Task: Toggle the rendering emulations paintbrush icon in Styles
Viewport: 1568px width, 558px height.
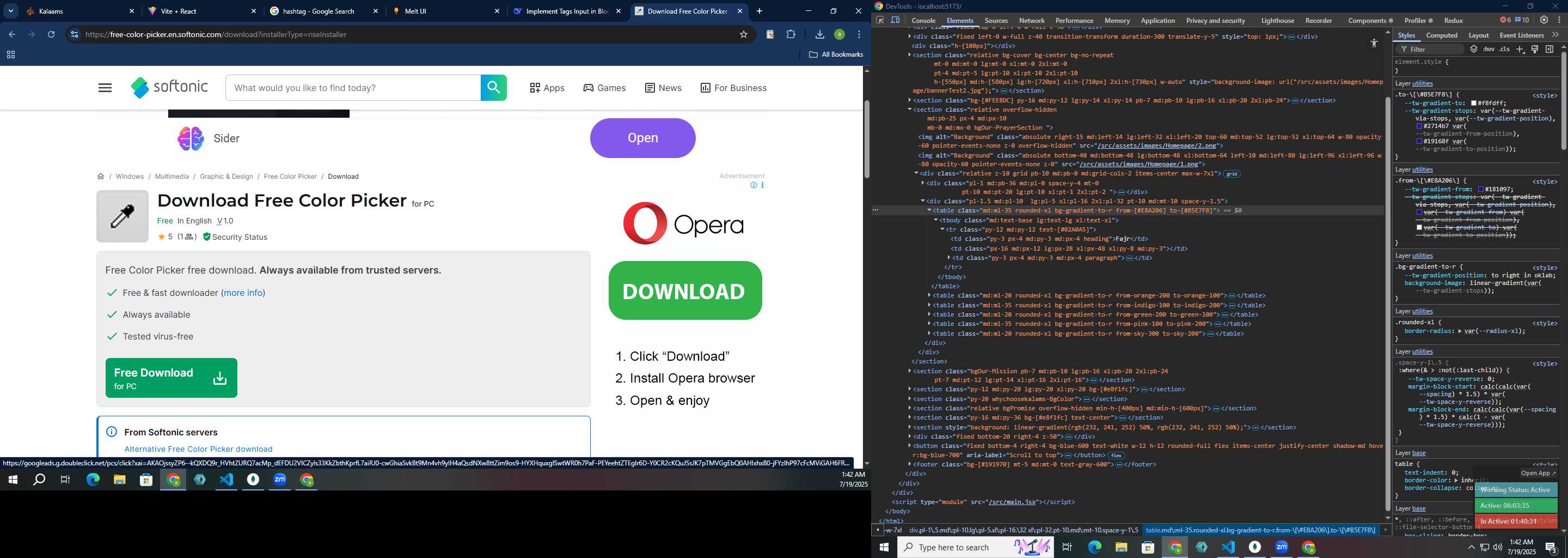Action: pyautogui.click(x=1535, y=50)
